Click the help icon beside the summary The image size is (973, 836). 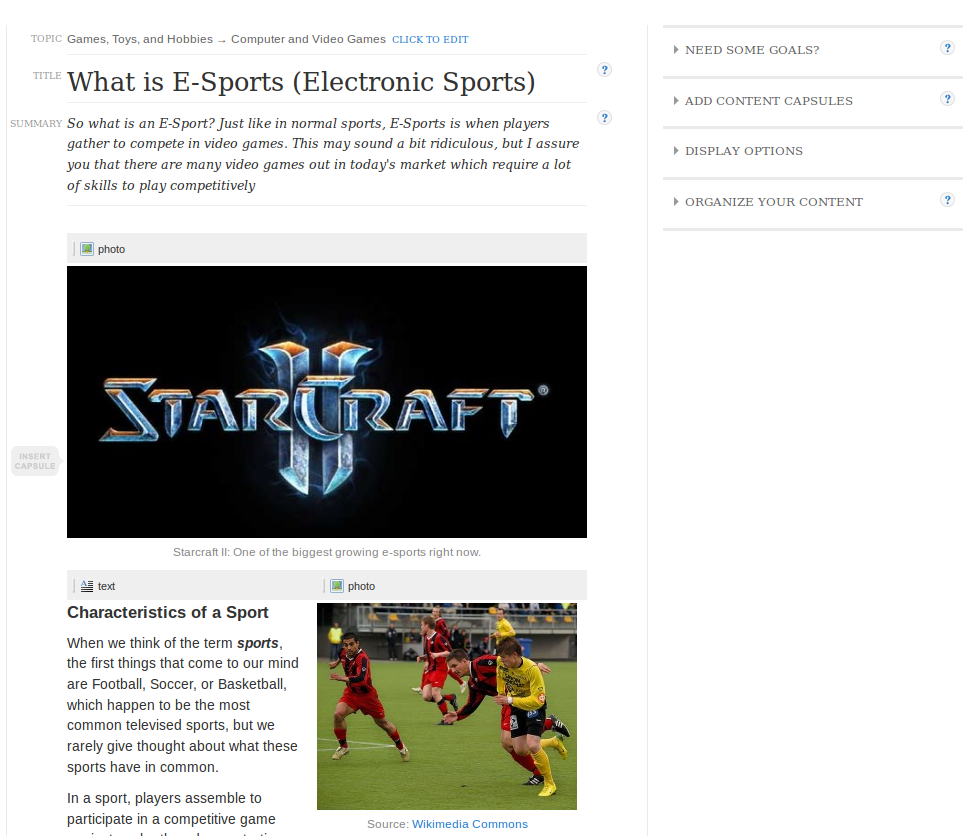point(604,117)
